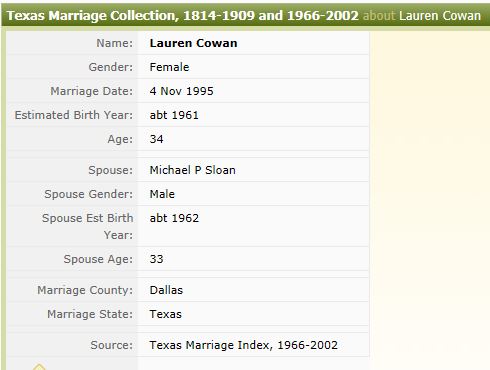
Task: Click the Marriage County field label
Action: [85, 290]
